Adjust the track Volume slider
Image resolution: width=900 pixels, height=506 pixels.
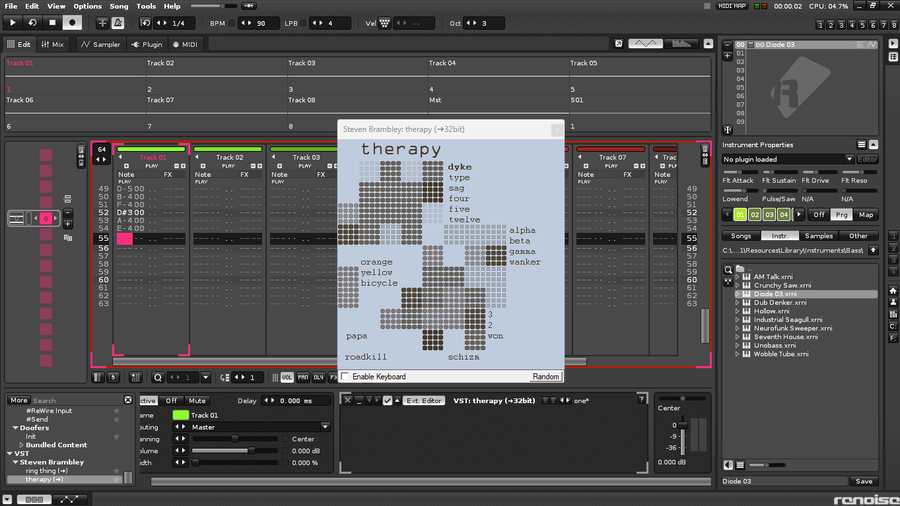(235, 451)
